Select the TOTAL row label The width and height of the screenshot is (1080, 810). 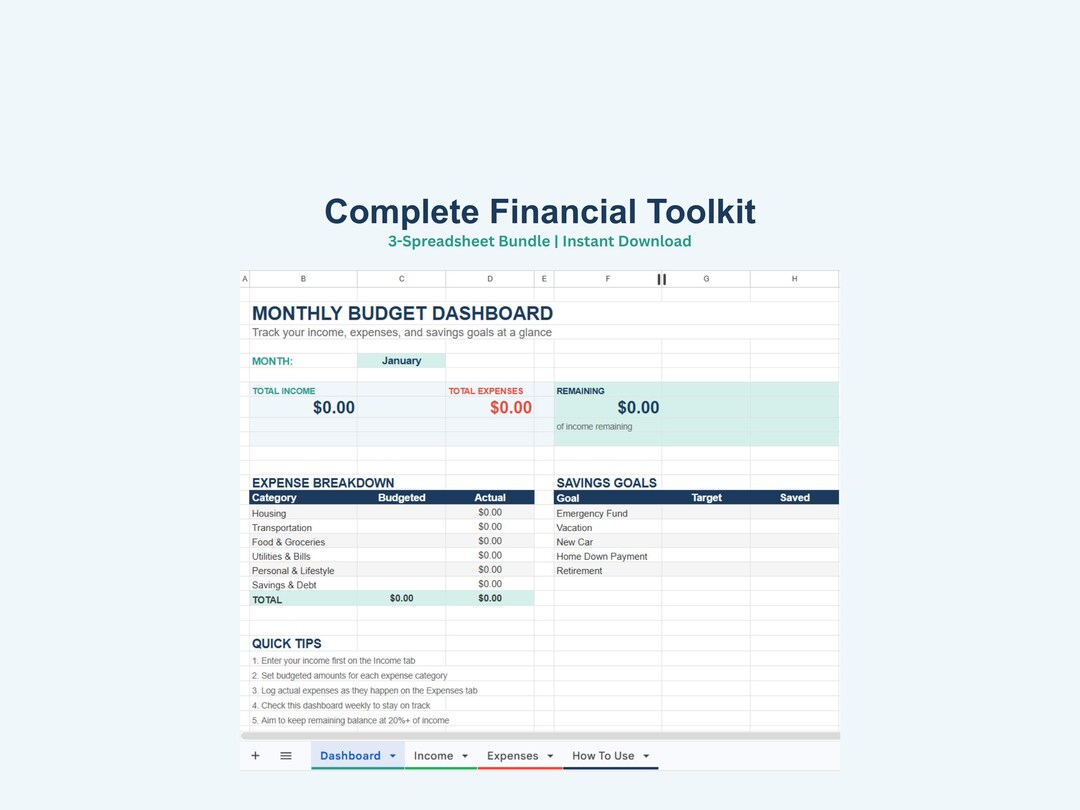303,599
